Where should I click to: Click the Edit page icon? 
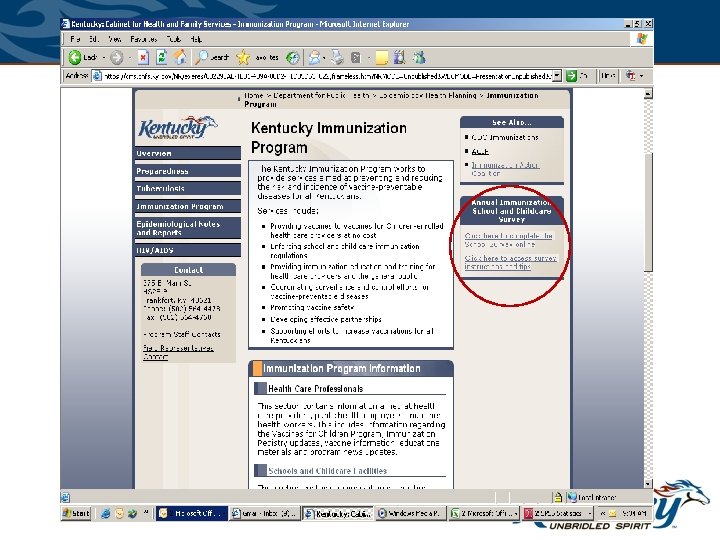(356, 58)
